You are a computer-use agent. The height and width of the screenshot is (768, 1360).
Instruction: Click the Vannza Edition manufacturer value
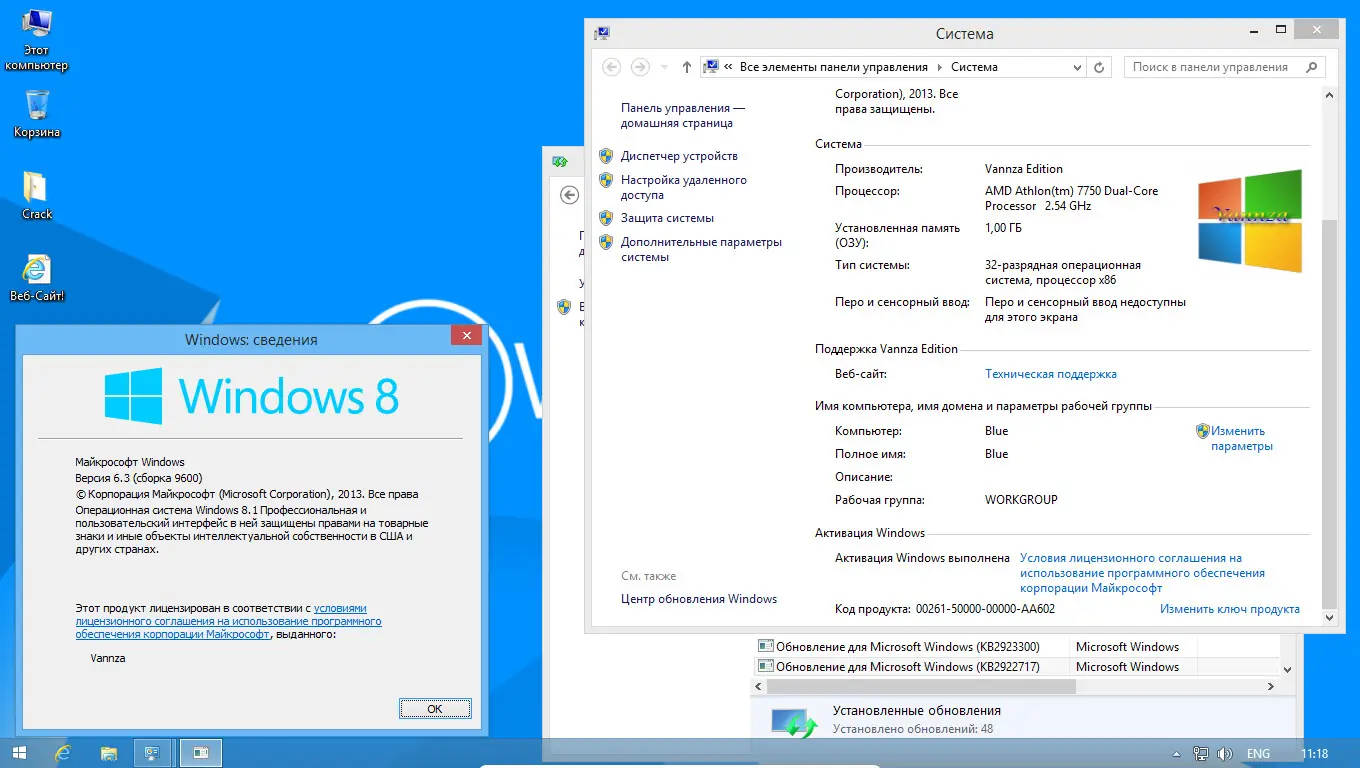1024,169
